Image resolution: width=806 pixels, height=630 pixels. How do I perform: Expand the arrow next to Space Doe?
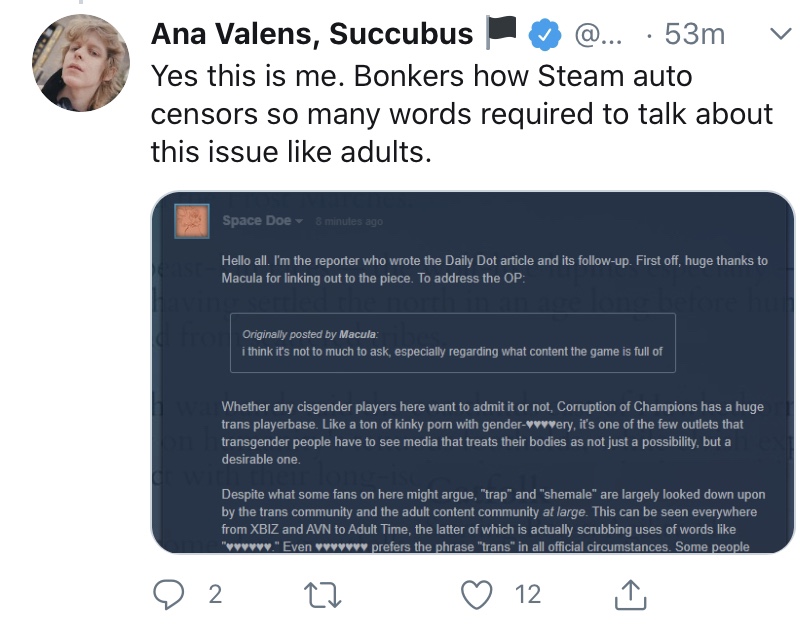click(x=299, y=222)
